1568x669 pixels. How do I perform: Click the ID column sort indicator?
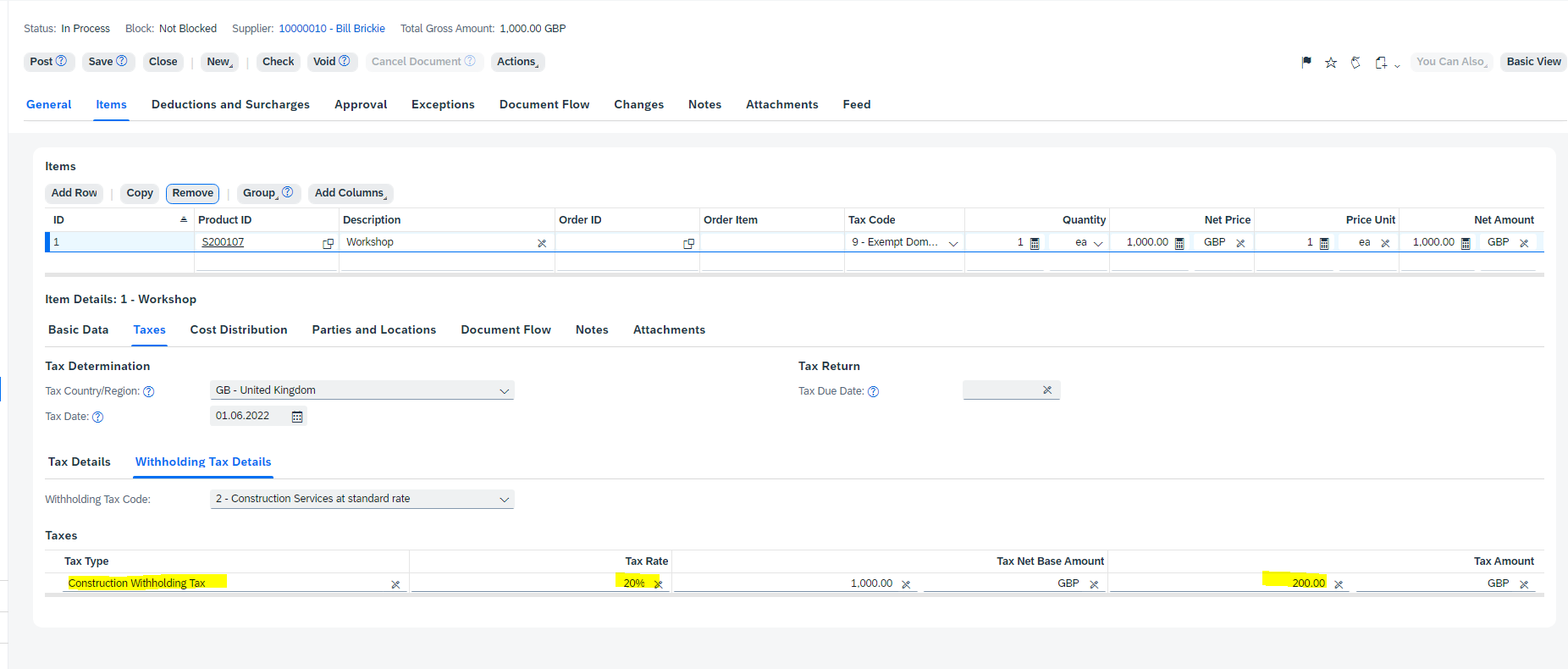click(x=184, y=219)
